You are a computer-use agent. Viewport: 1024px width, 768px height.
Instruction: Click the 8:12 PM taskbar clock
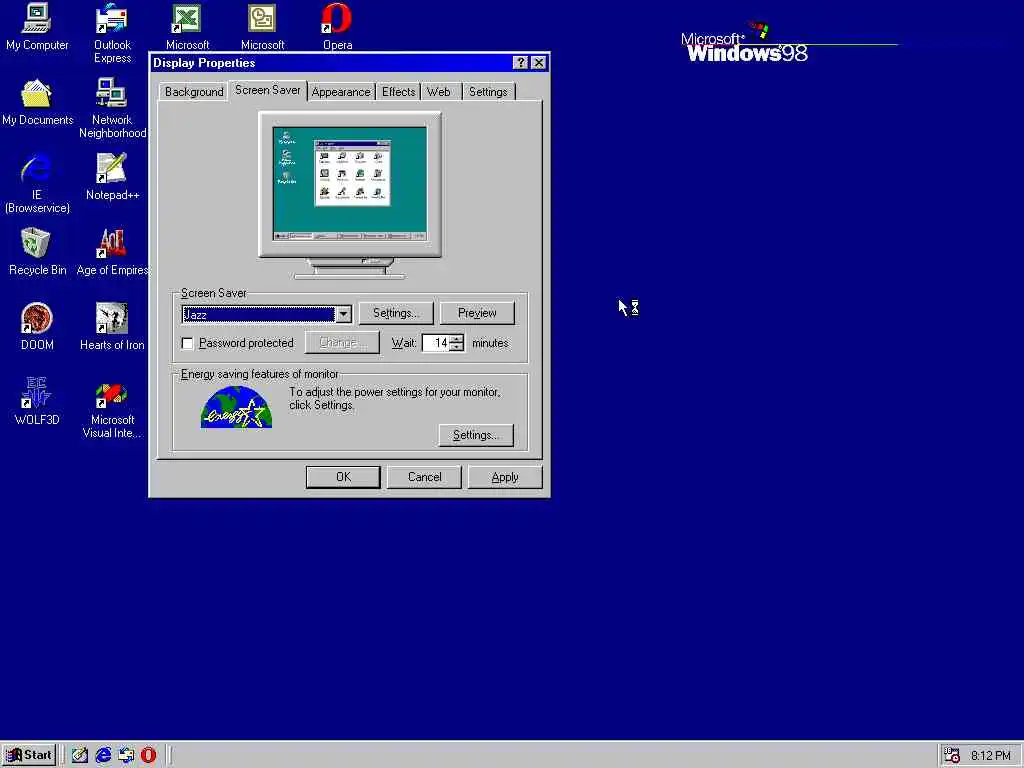(x=990, y=756)
